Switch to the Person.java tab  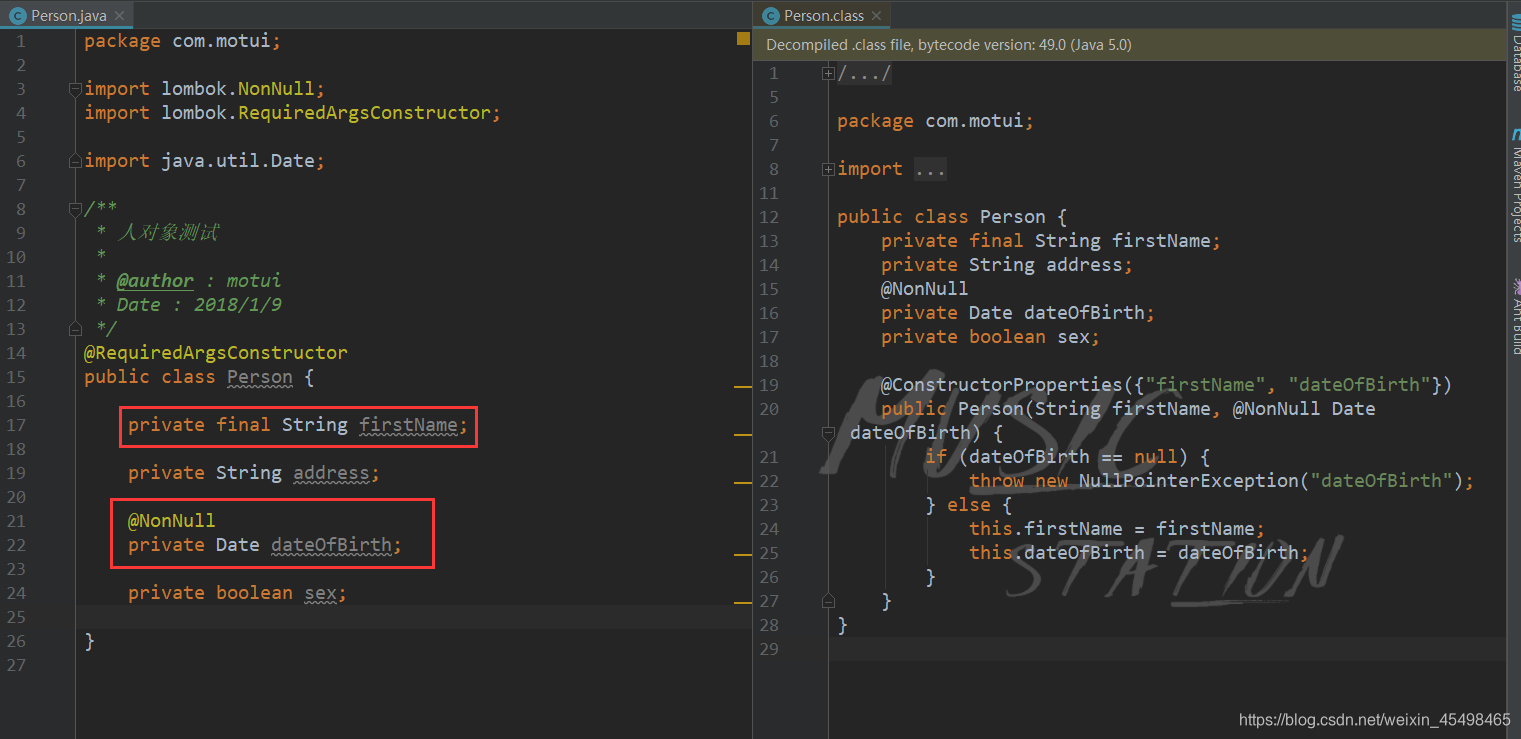click(x=67, y=15)
